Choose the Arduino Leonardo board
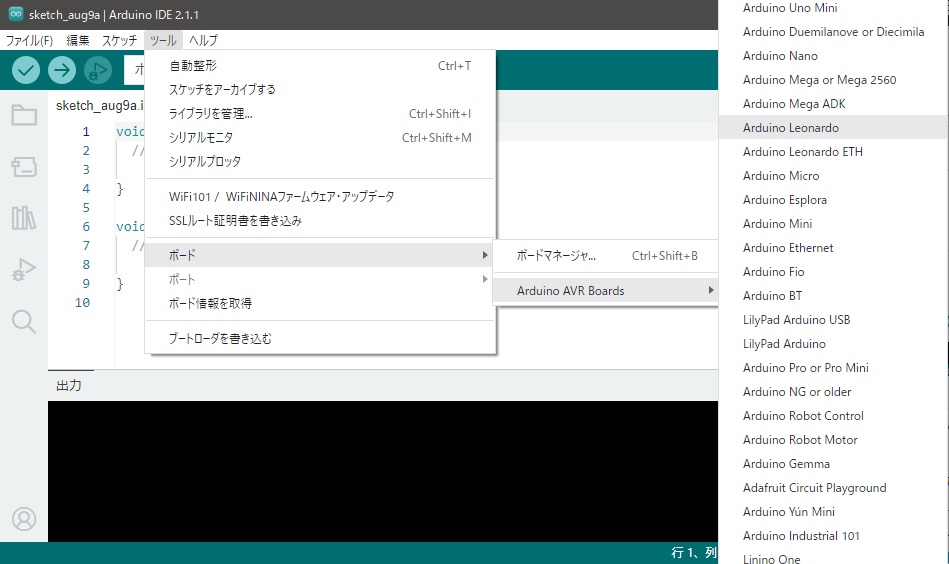 (x=833, y=128)
